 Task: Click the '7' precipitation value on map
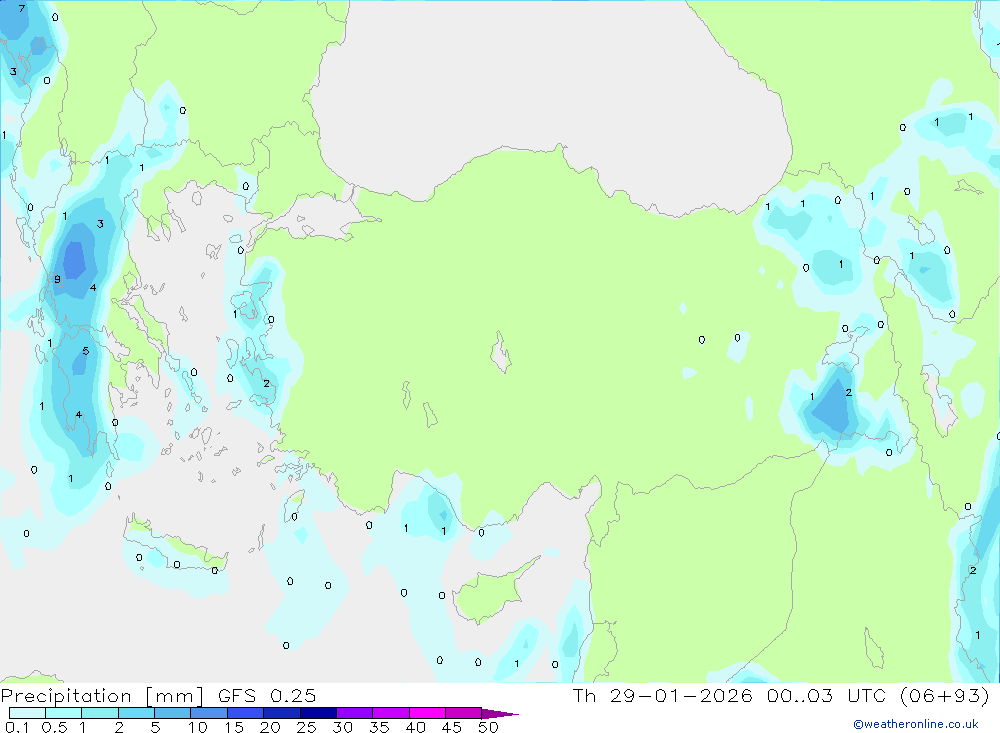coord(22,9)
